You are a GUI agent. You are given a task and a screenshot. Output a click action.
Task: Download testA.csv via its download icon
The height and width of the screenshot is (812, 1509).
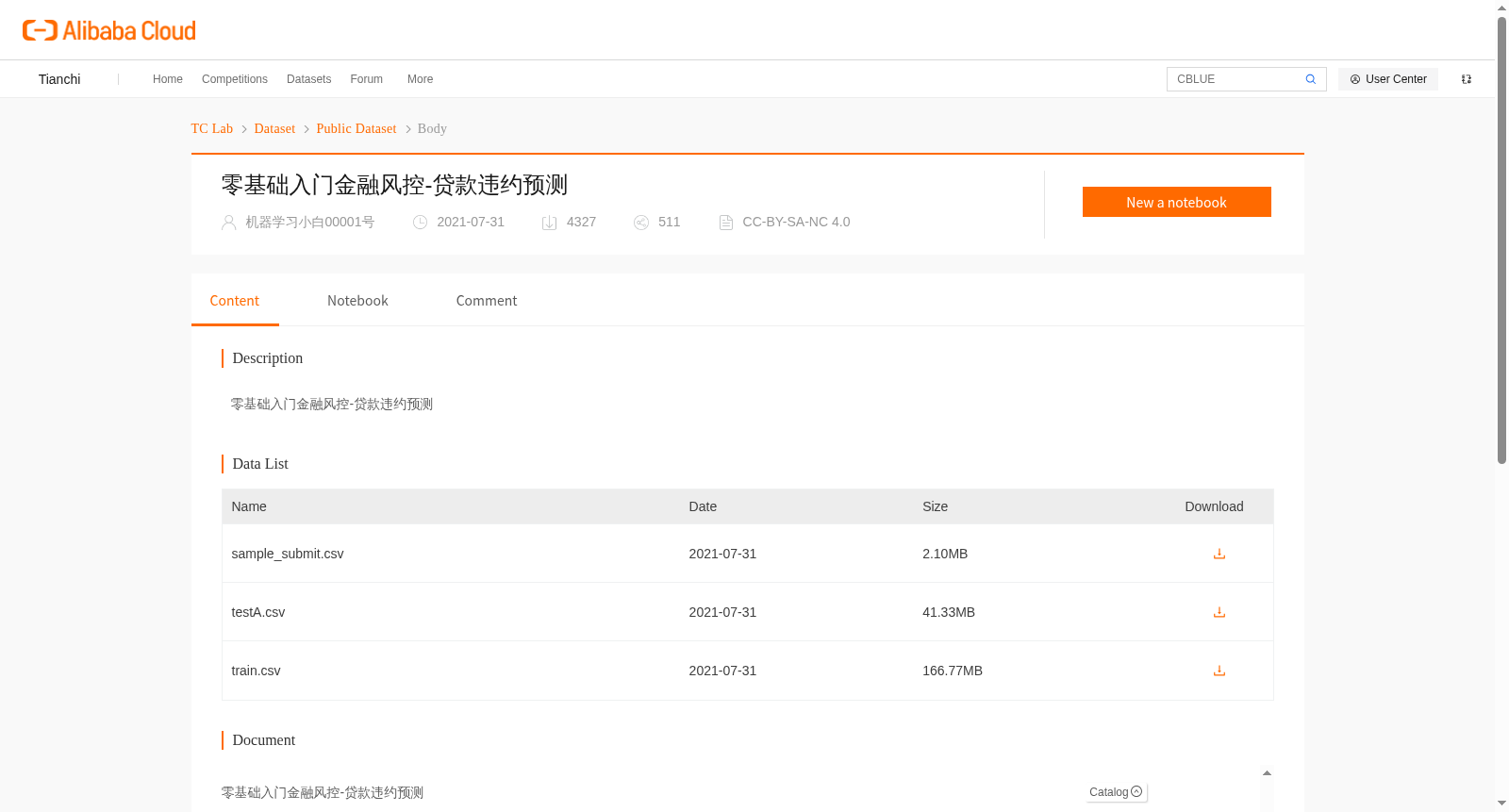pyautogui.click(x=1219, y=612)
